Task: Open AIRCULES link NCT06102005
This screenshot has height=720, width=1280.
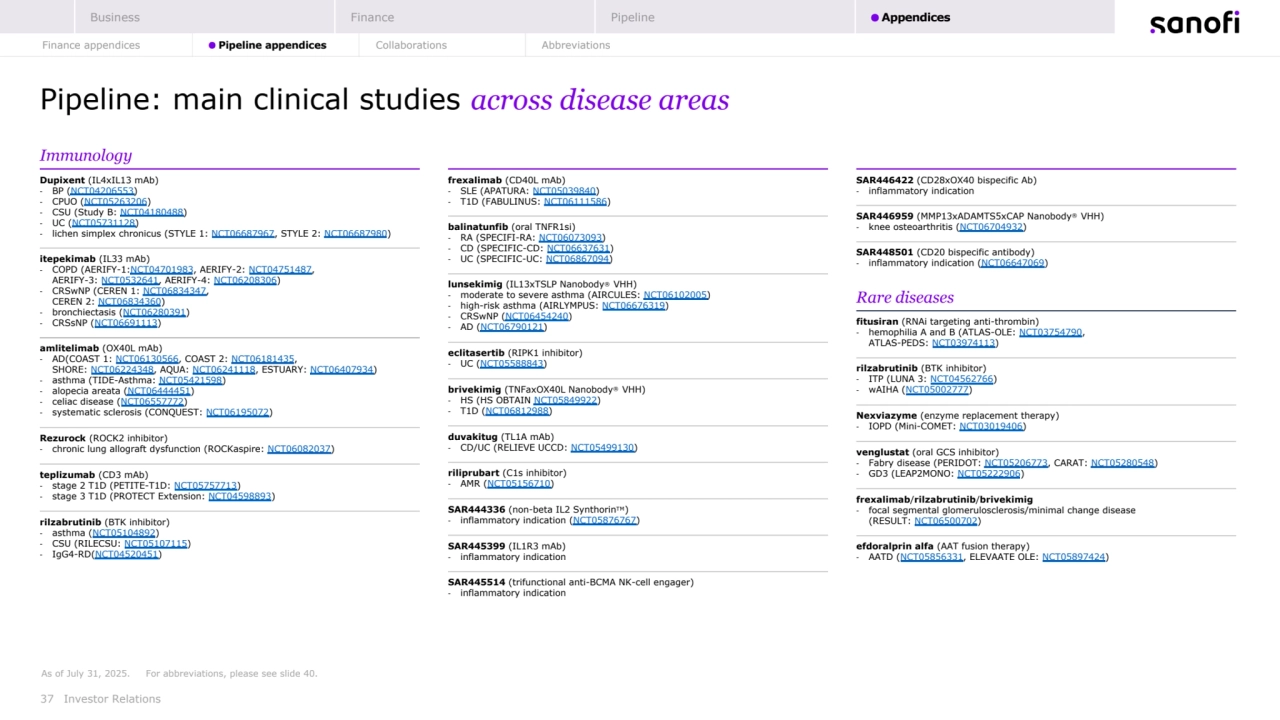Action: (676, 295)
